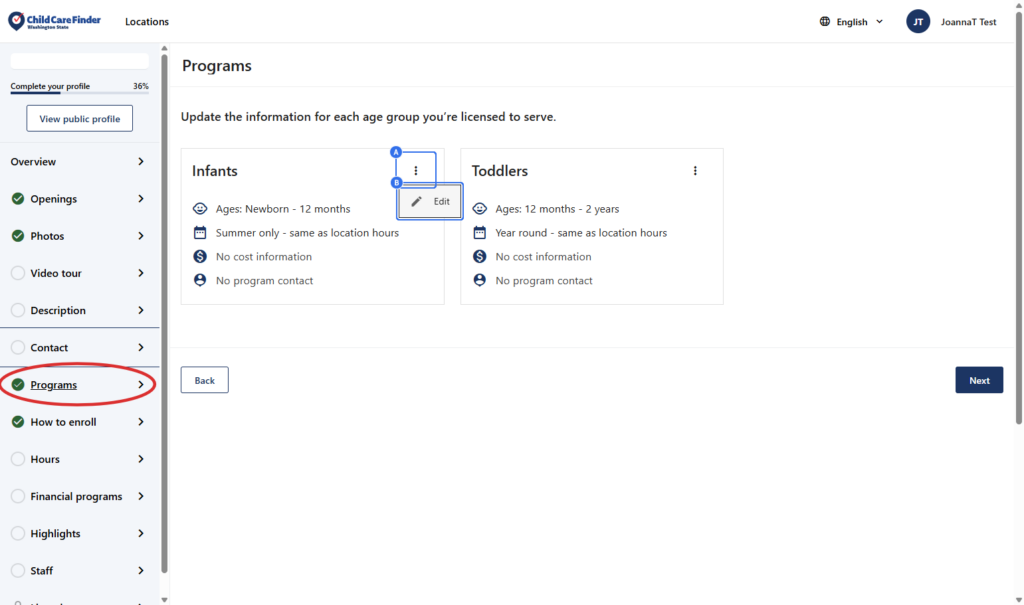Click the Video tour status circle

point(18,273)
